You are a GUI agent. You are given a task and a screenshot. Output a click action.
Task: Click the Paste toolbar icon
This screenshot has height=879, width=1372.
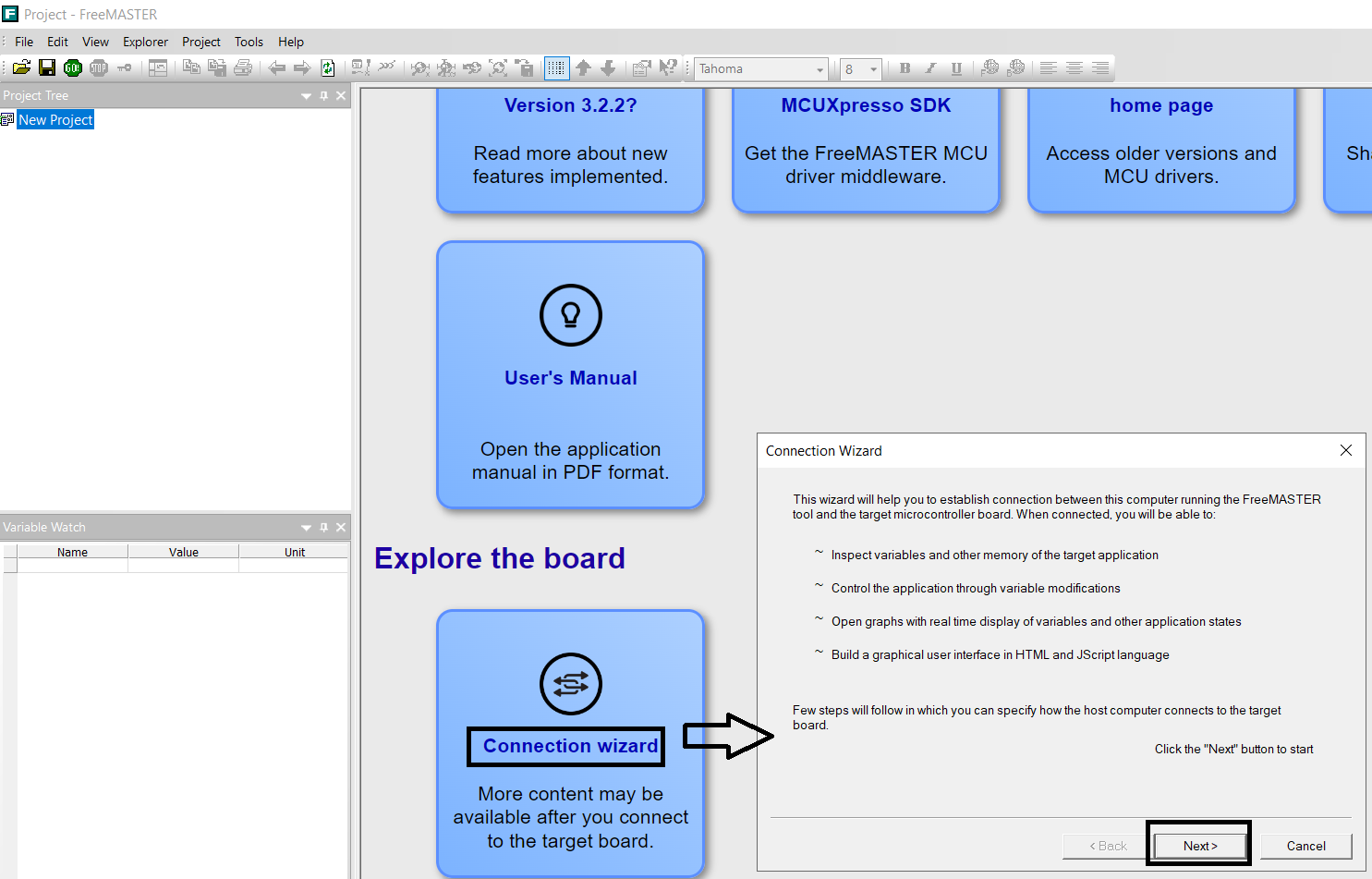(217, 67)
